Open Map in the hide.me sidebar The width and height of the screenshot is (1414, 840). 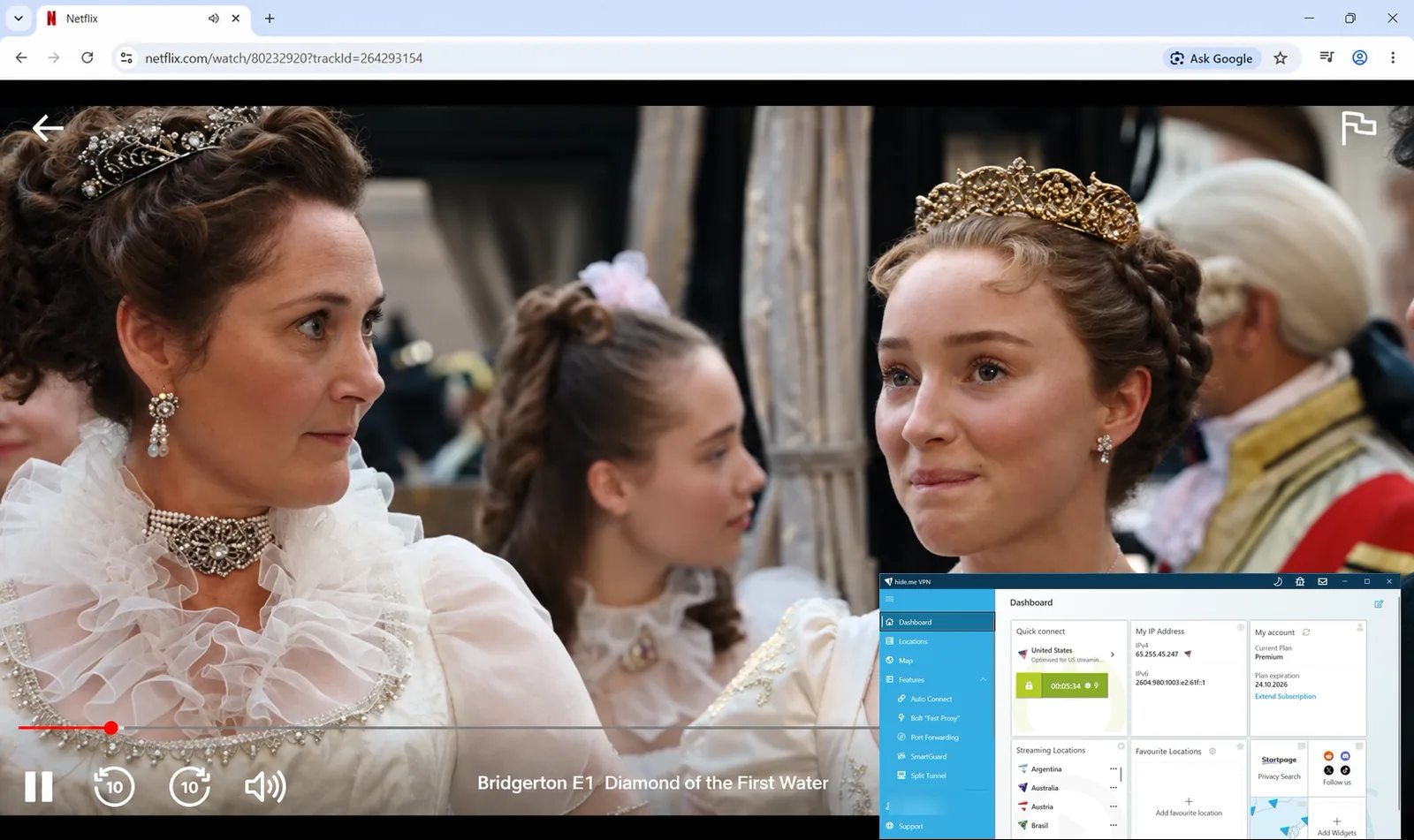coord(938,661)
